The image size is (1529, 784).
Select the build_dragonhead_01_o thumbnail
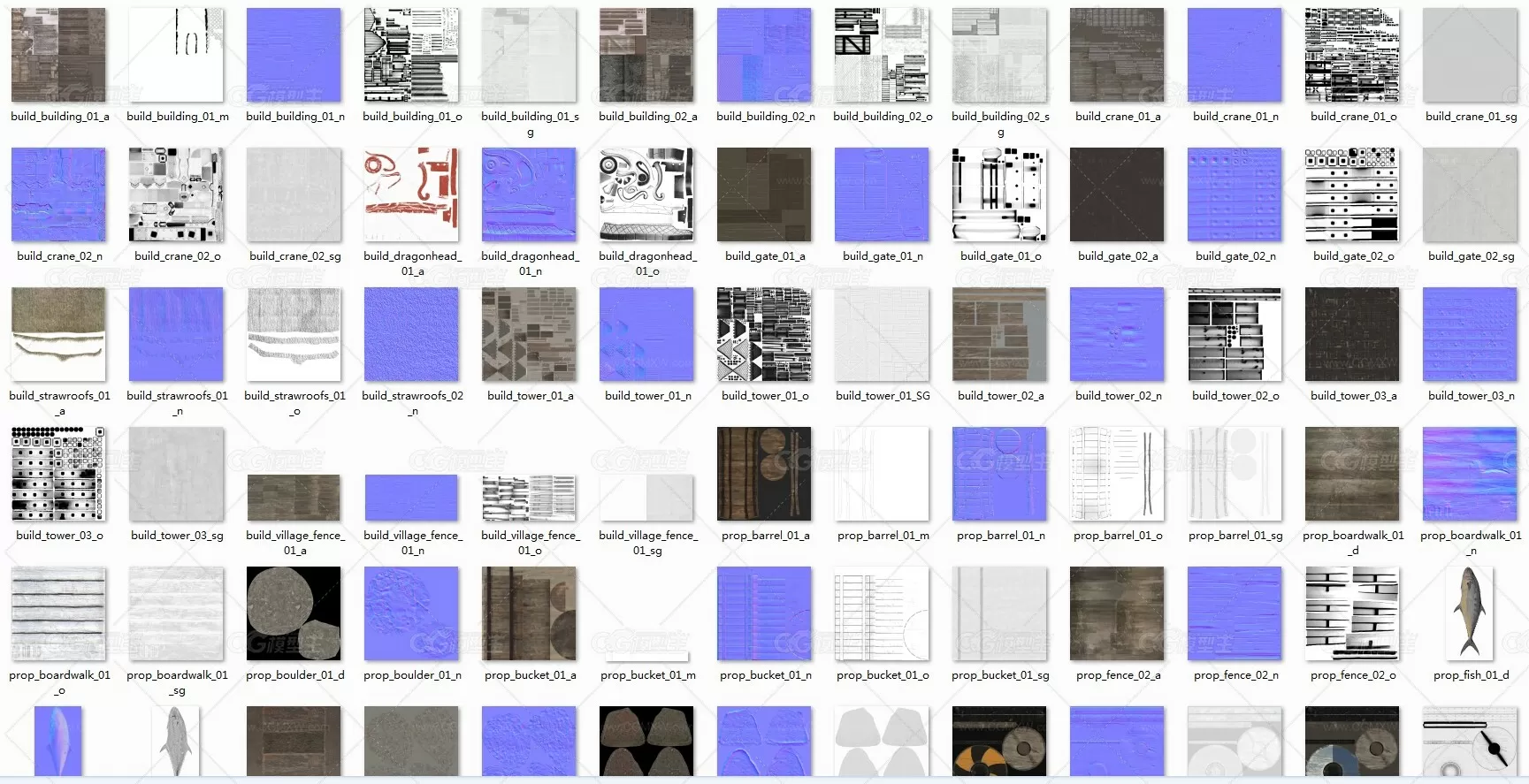coord(646,194)
